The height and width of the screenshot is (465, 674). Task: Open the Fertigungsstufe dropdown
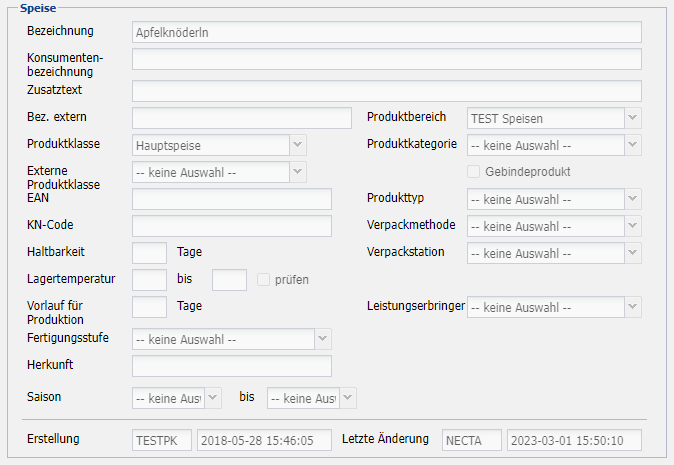[230, 339]
